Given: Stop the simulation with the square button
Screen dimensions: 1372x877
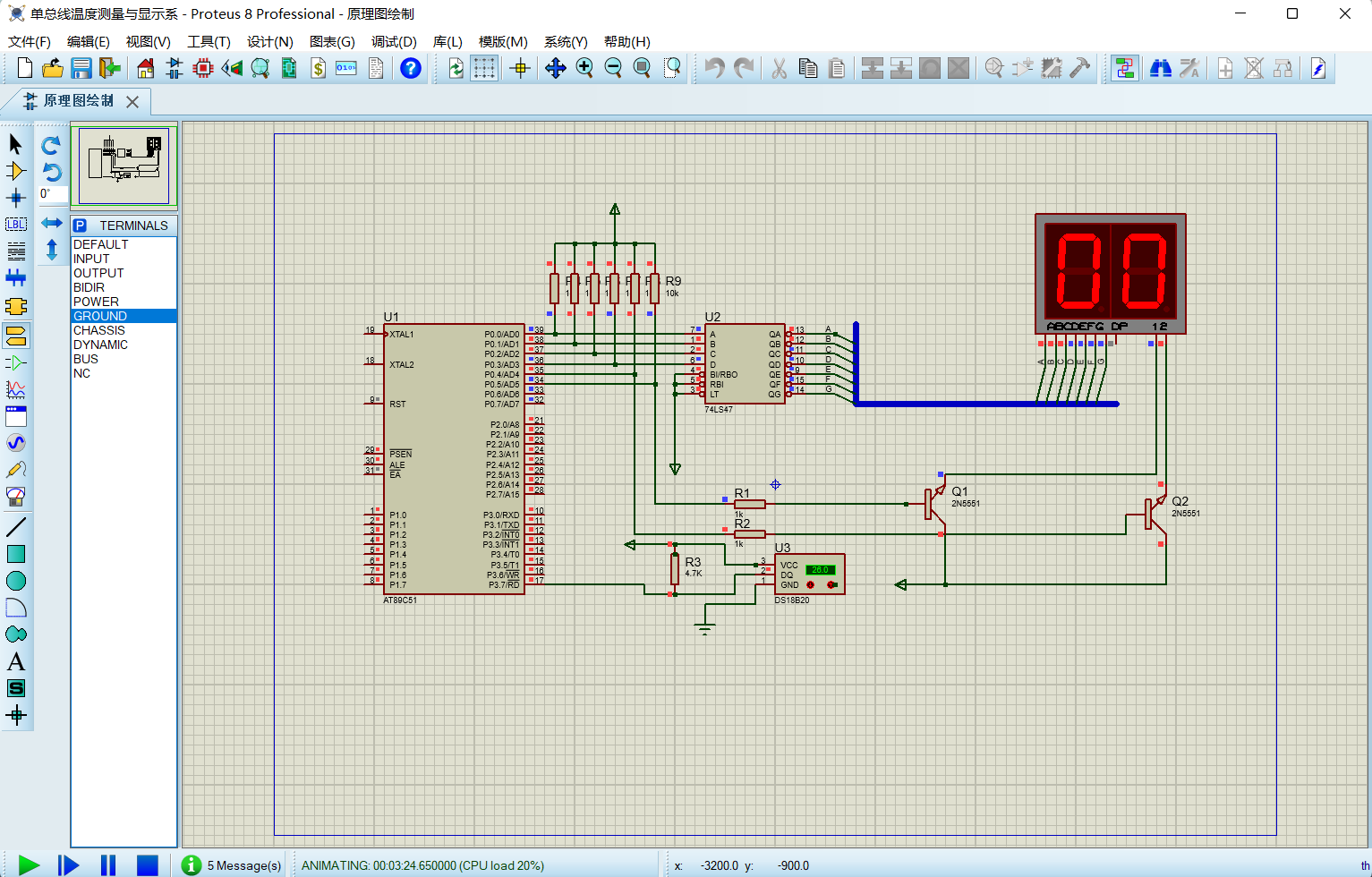Looking at the screenshot, I should tap(147, 864).
